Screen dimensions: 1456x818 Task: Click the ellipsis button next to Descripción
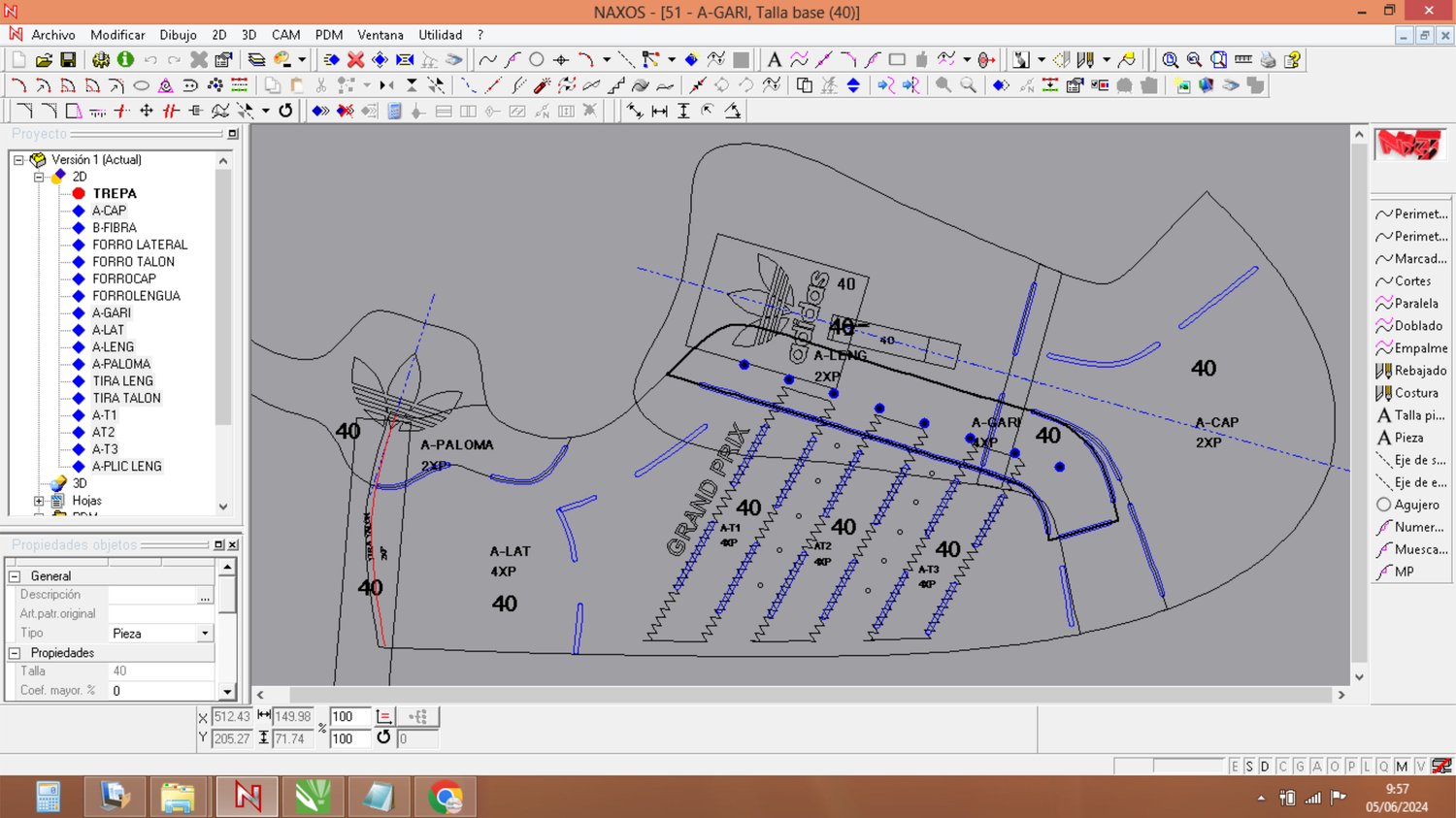pos(205,596)
